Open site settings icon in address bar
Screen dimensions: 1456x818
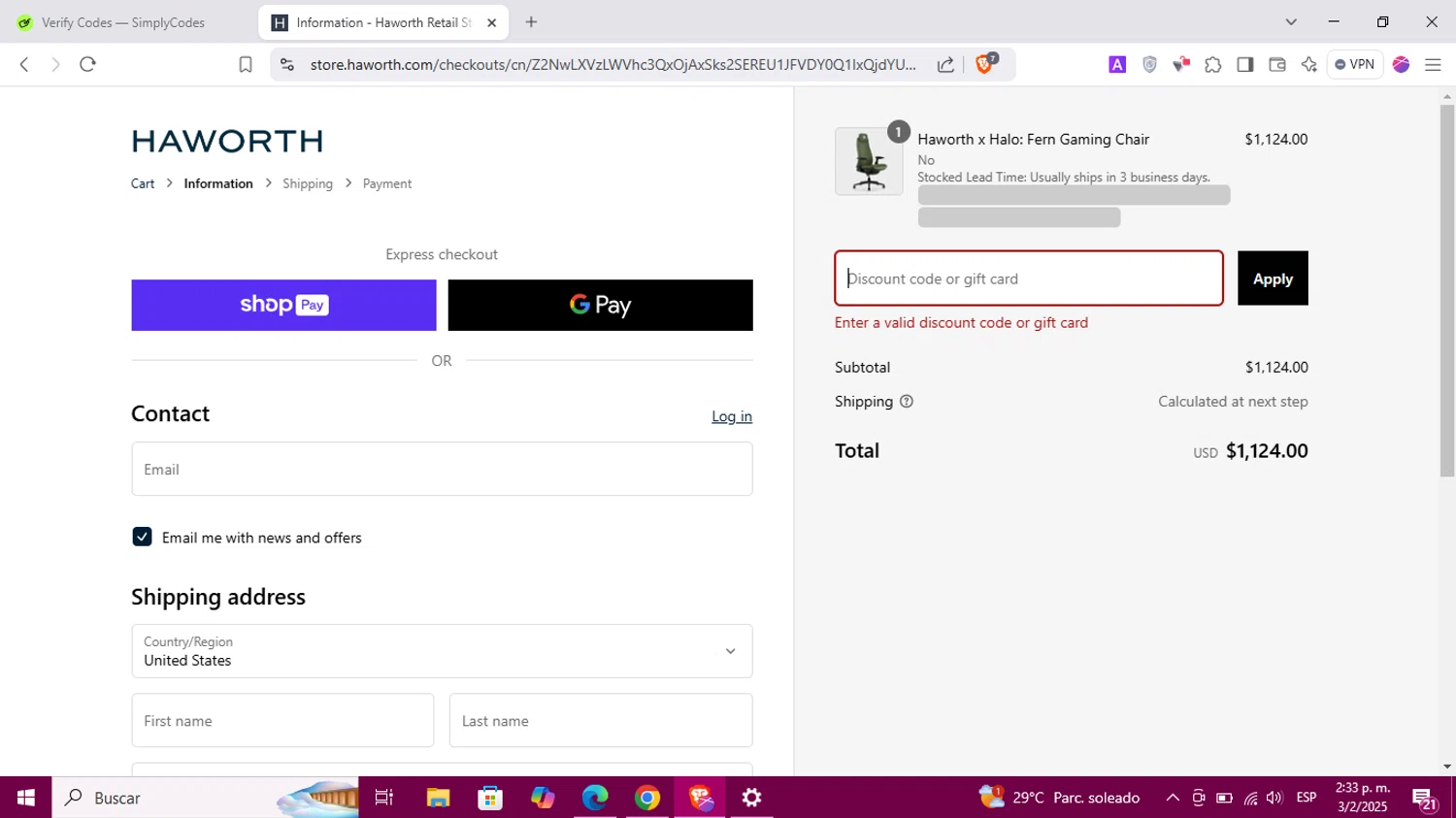(x=286, y=64)
